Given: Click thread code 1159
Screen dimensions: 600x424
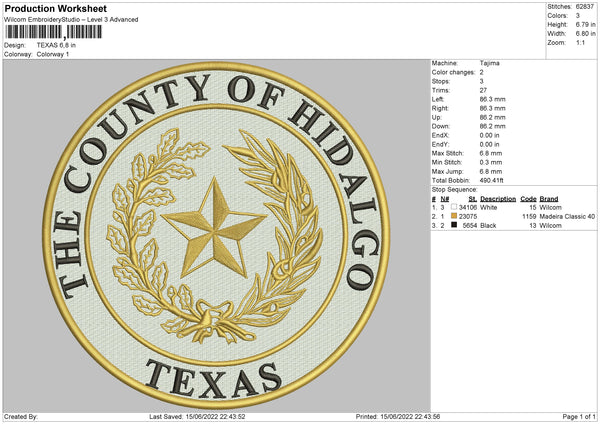Looking at the screenshot, I should tap(529, 217).
